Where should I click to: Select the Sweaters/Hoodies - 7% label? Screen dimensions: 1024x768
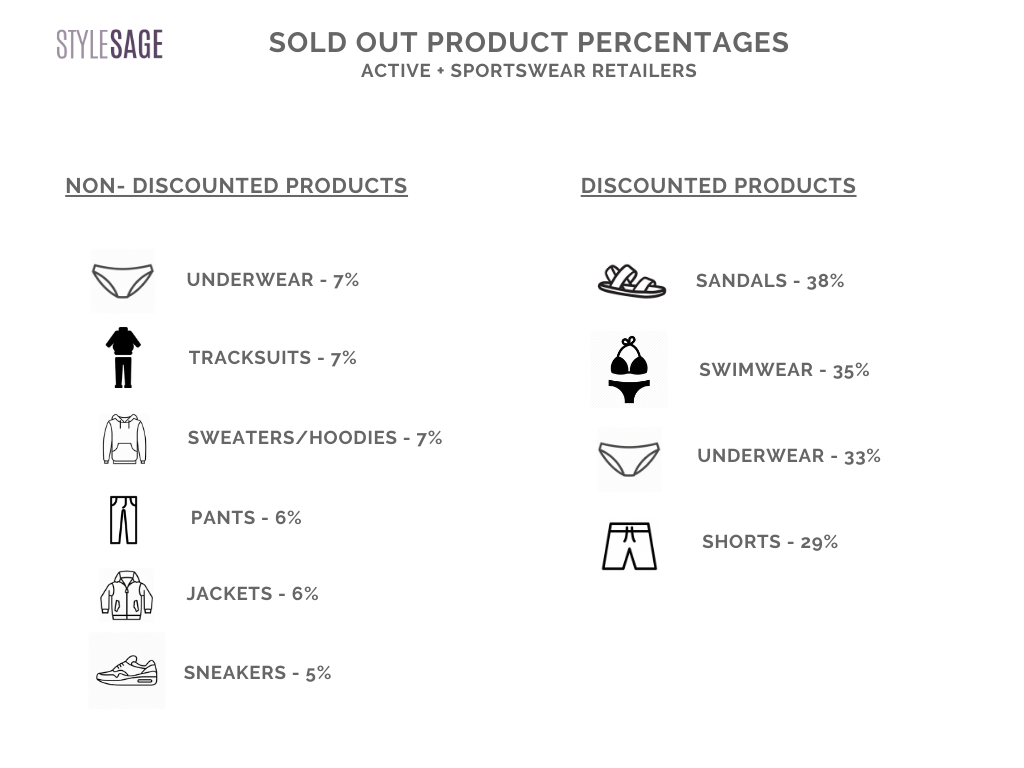(315, 438)
